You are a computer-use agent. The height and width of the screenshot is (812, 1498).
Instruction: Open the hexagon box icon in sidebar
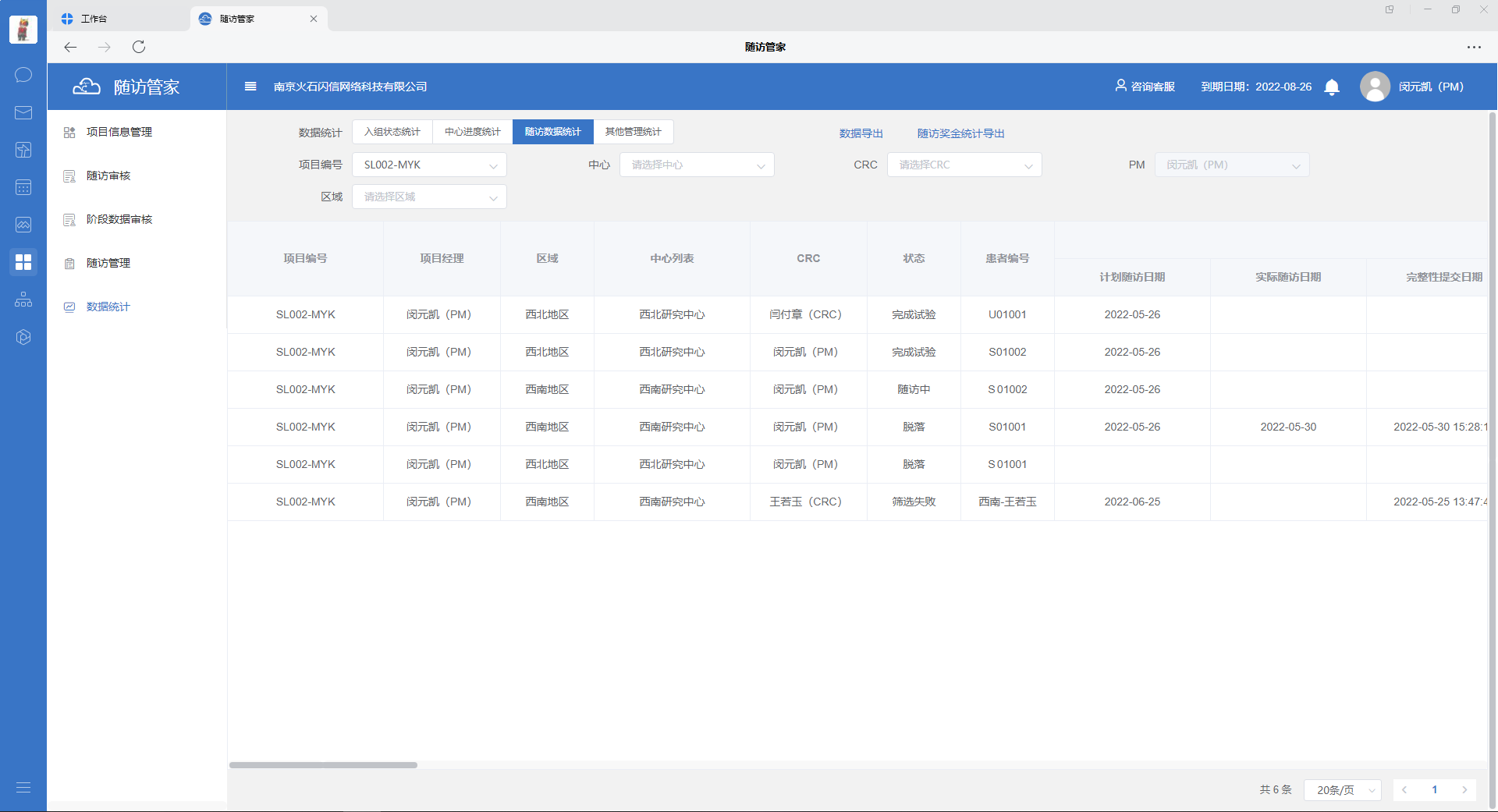coord(23,337)
